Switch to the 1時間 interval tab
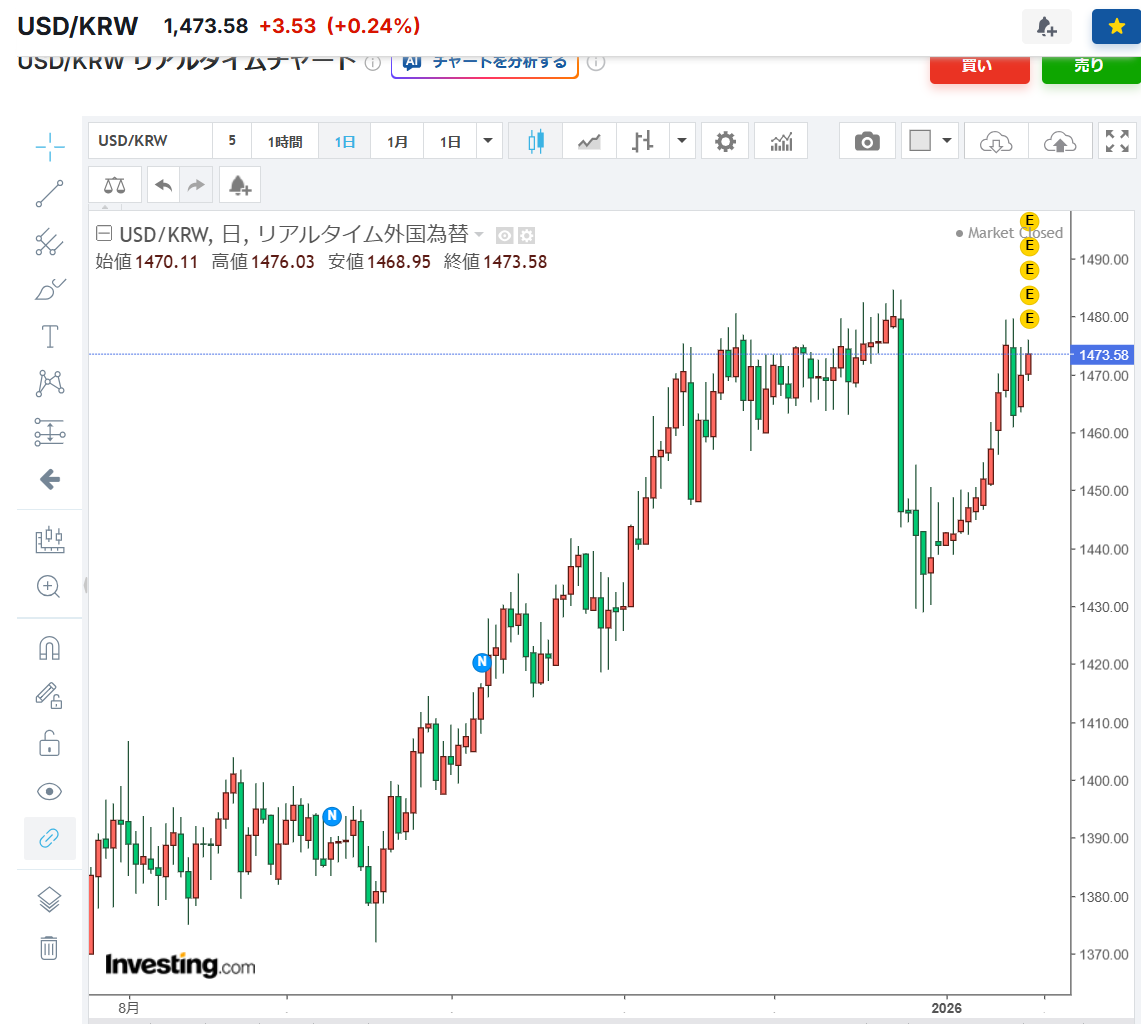The image size is (1141, 1024). (x=284, y=142)
